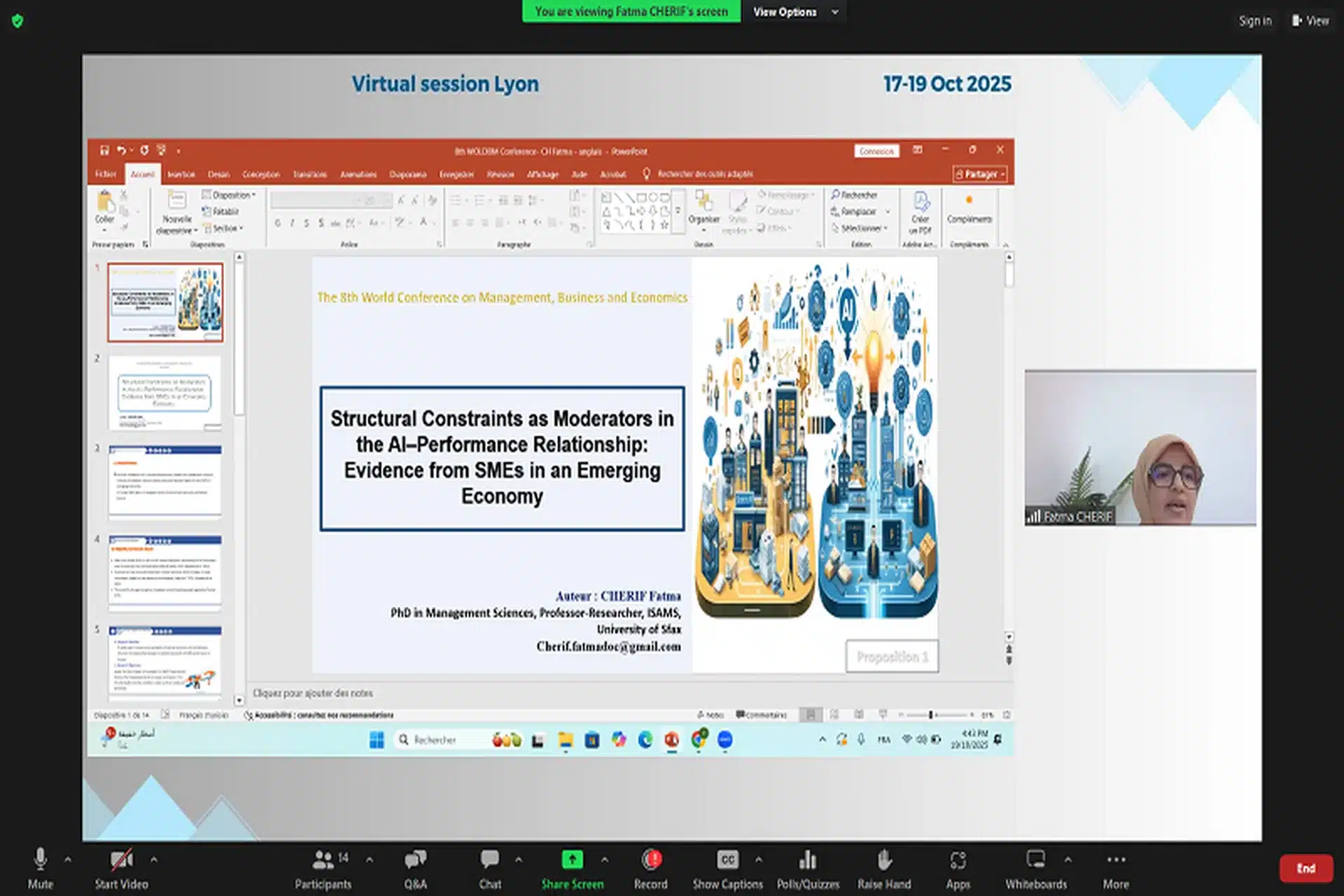The height and width of the screenshot is (896, 1344).
Task: Expand arrow next to Participants
Action: click(370, 860)
